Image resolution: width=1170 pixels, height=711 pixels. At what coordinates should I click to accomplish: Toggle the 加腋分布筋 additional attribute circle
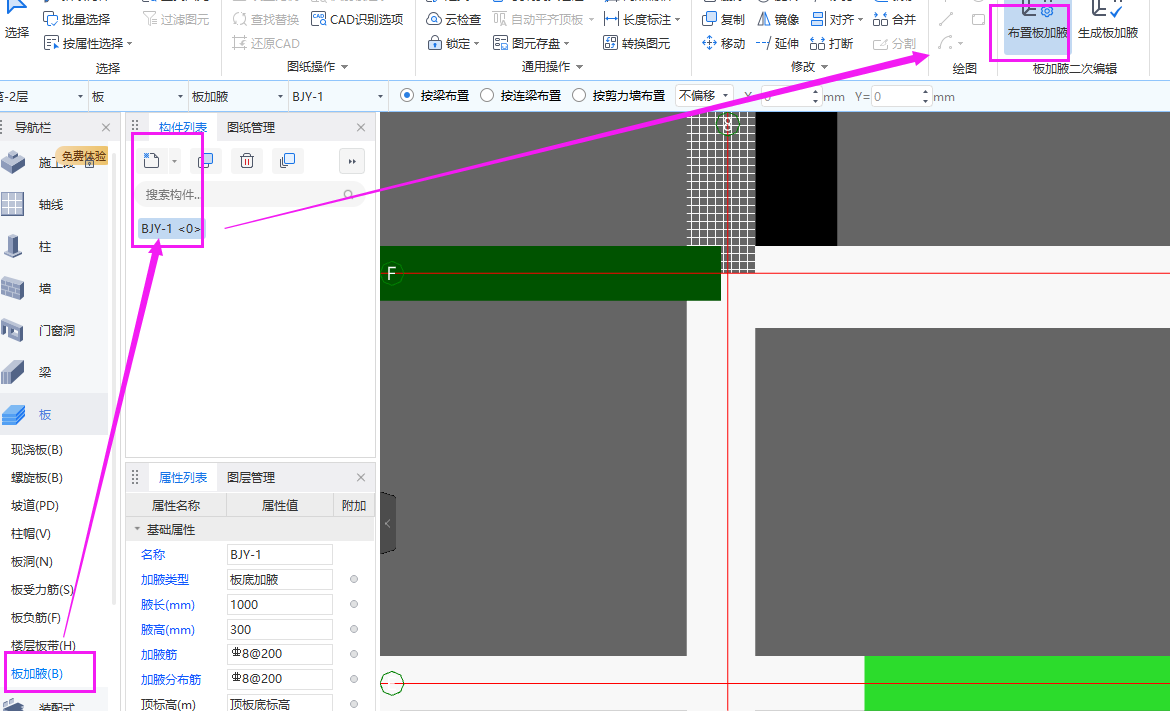coord(354,679)
